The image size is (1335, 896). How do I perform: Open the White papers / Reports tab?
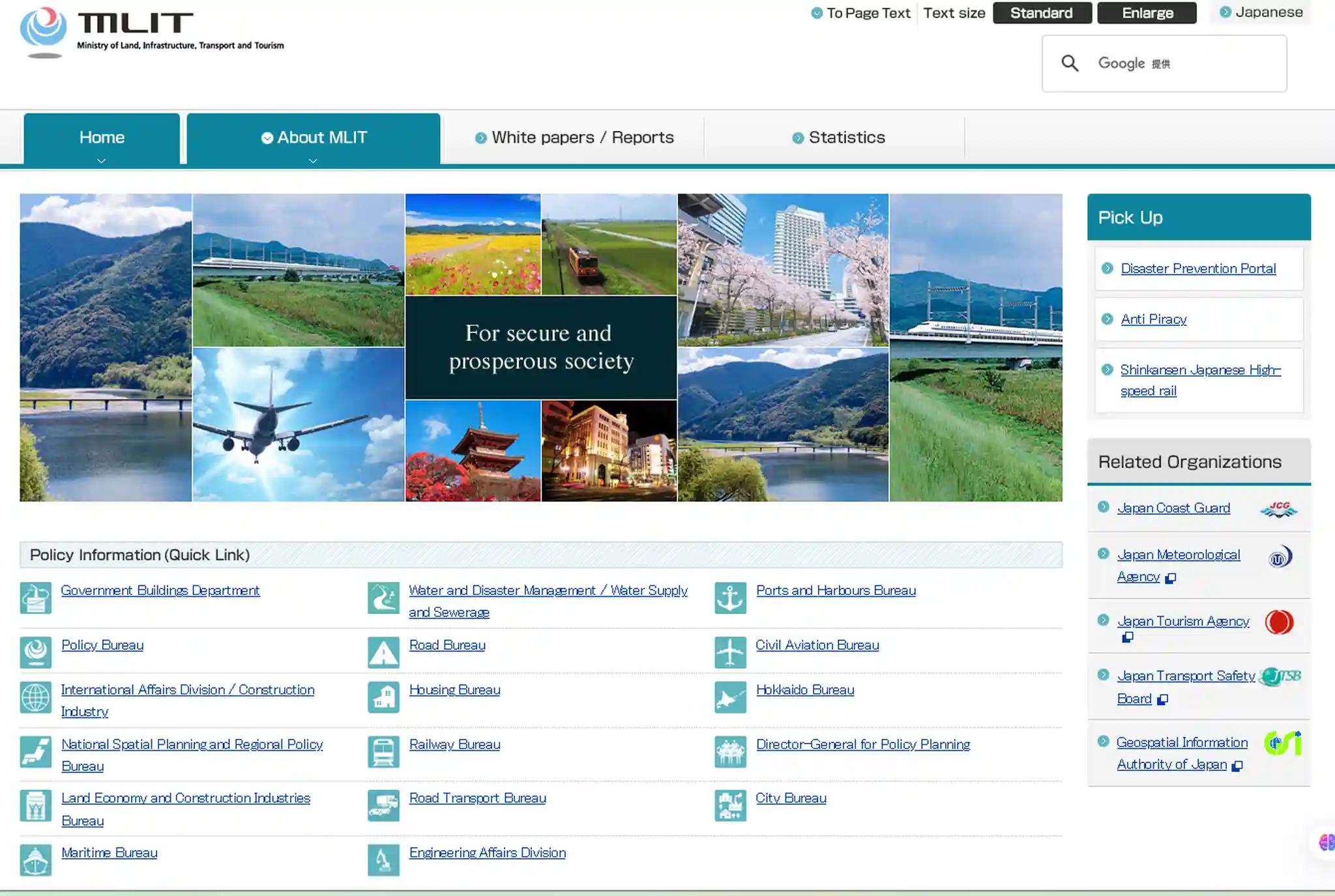[x=574, y=137]
